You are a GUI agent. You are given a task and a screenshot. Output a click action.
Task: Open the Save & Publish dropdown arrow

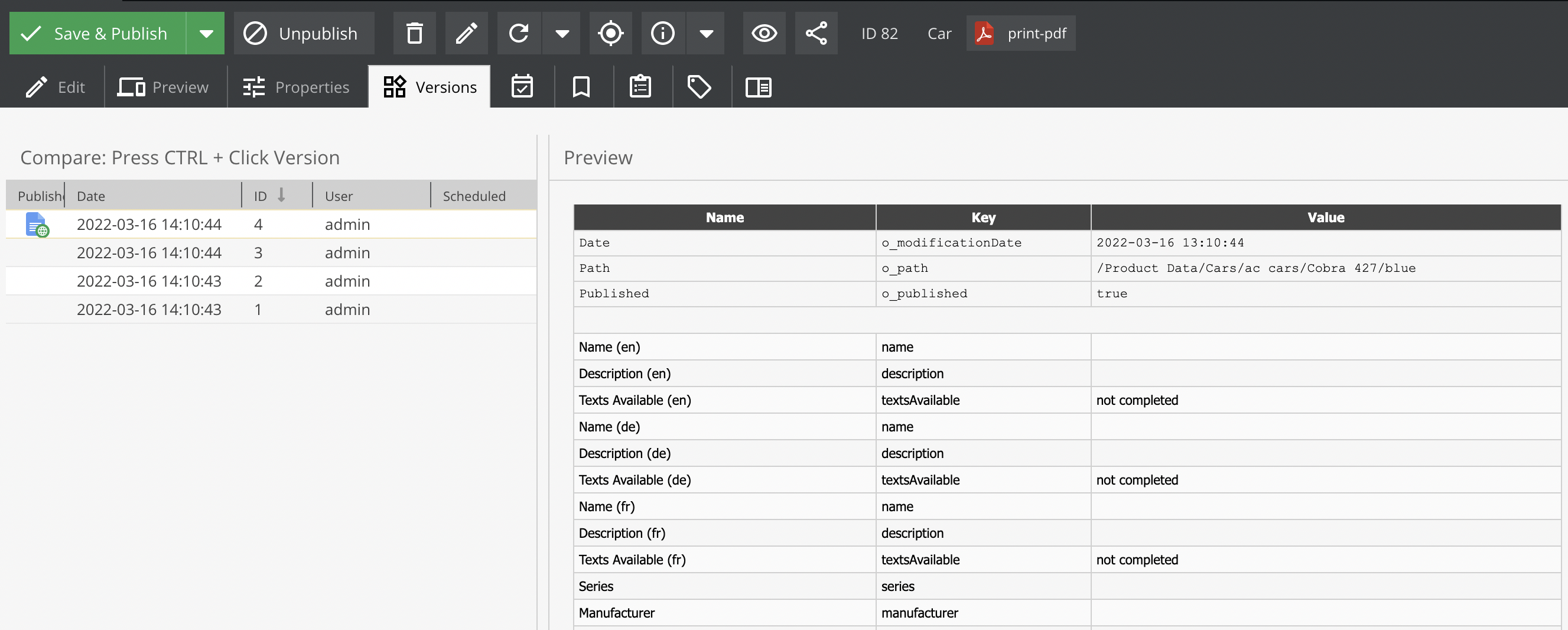point(206,34)
